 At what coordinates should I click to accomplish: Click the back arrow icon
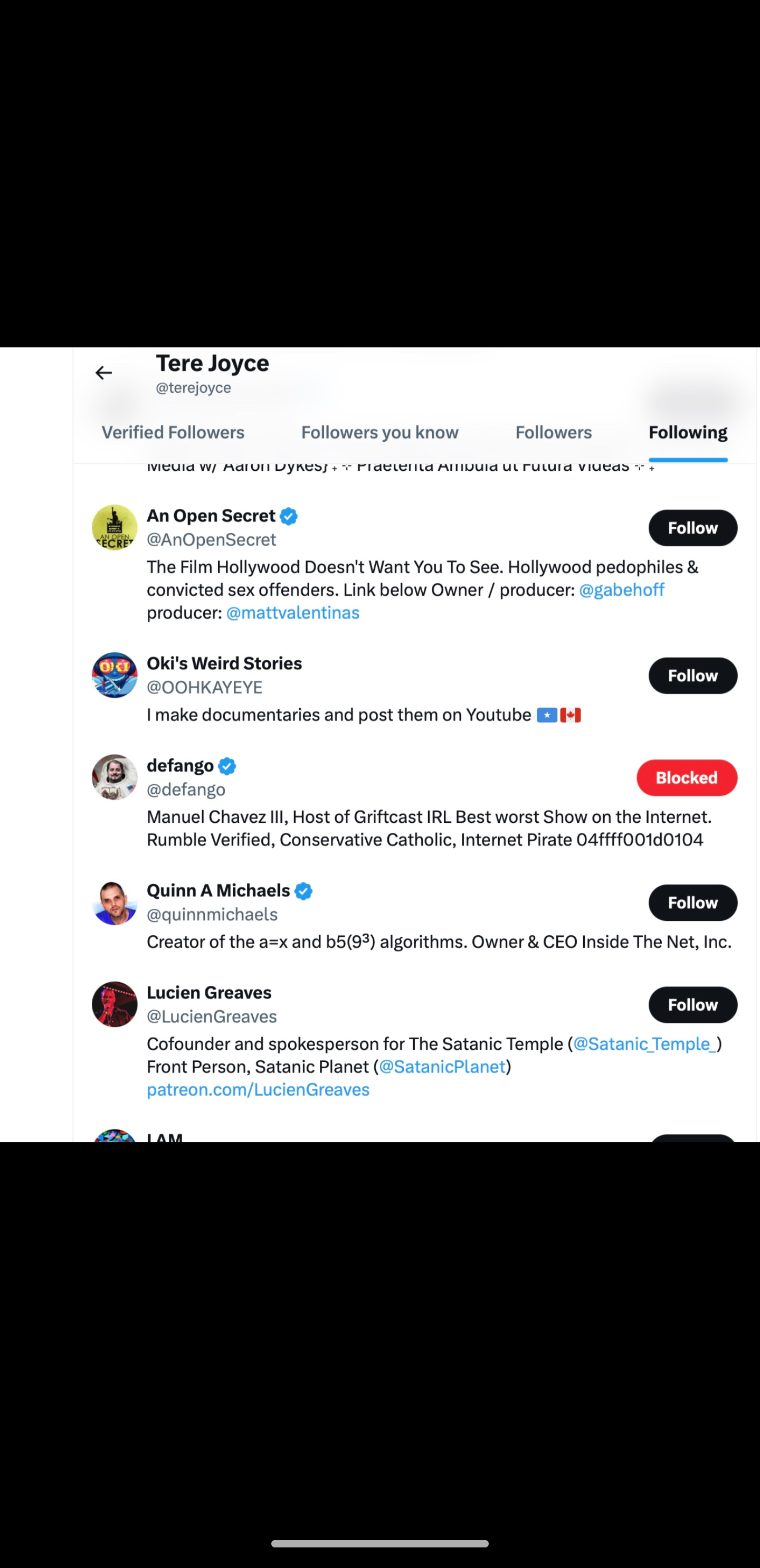pyautogui.click(x=103, y=373)
